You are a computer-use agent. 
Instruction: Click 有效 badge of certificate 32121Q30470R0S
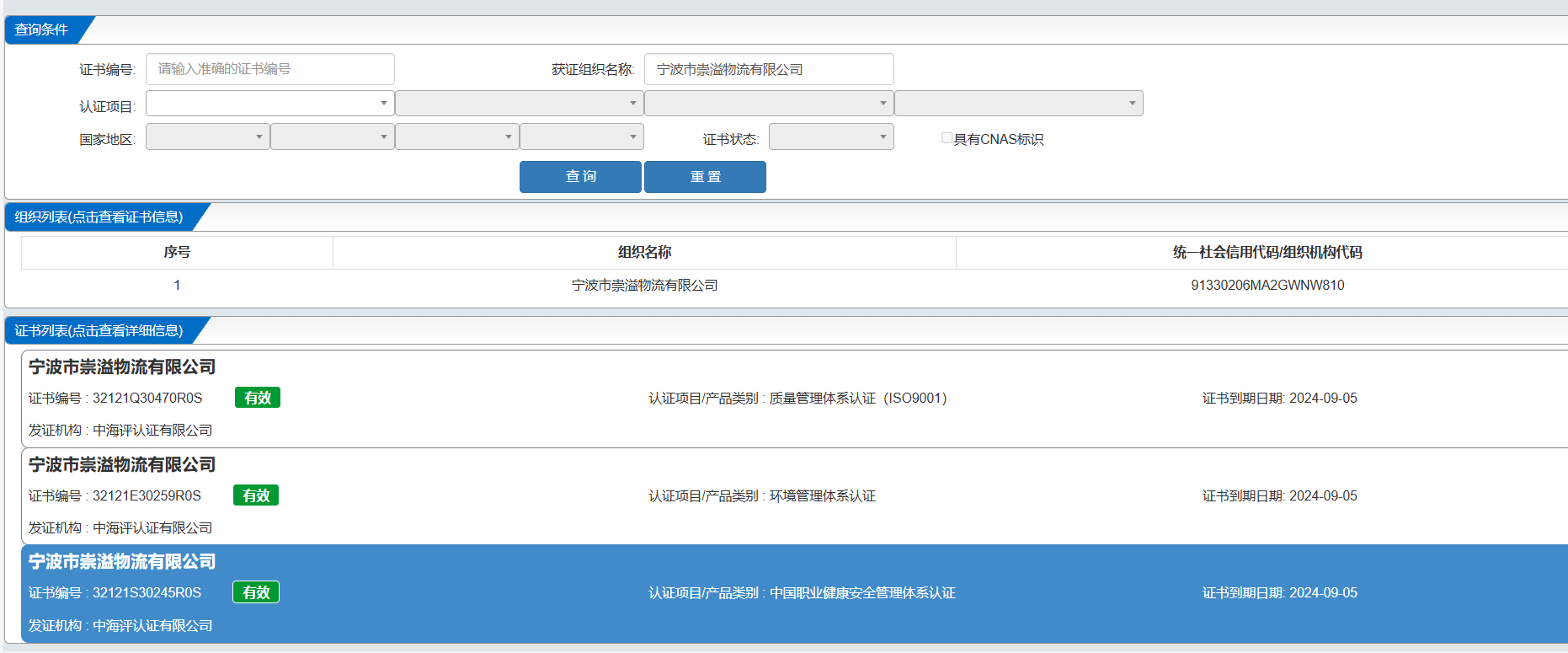(258, 398)
